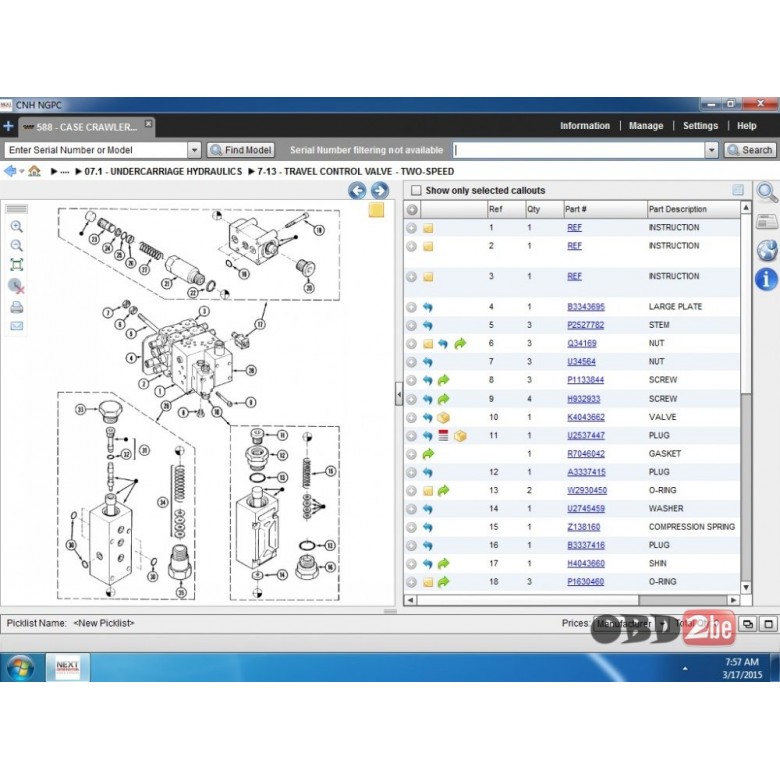The width and height of the screenshot is (780, 780).
Task: Click the red list icon in PLUG U2537447 row
Action: click(443, 436)
